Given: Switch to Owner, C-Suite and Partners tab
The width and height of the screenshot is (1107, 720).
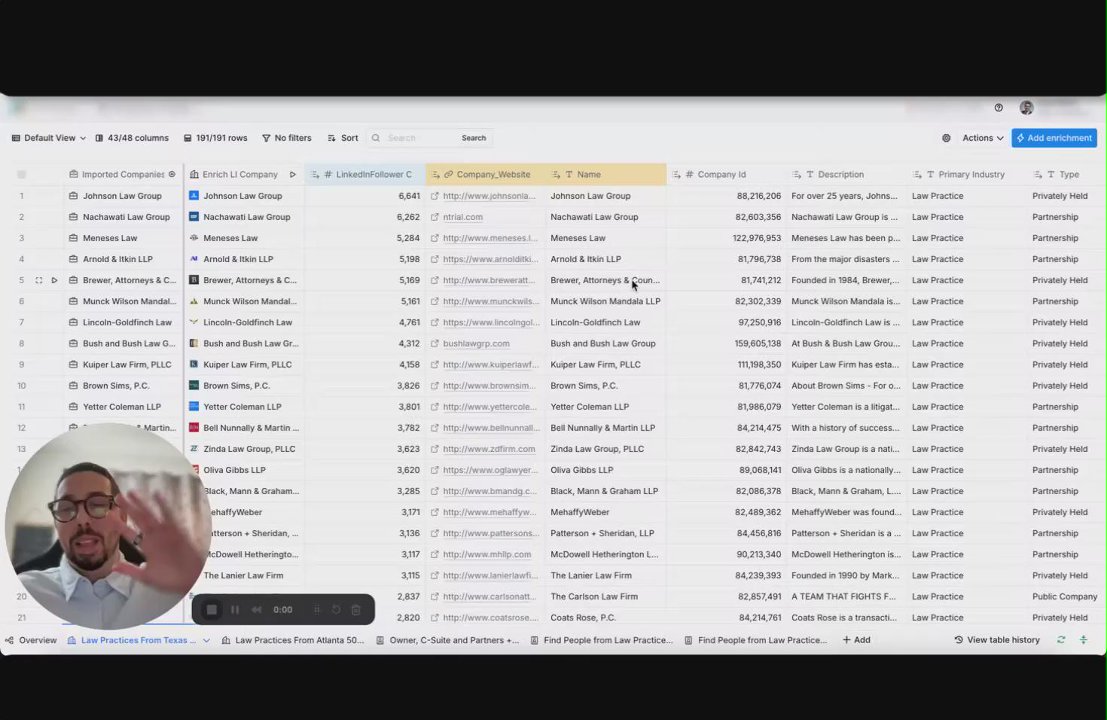Looking at the screenshot, I should 448,640.
